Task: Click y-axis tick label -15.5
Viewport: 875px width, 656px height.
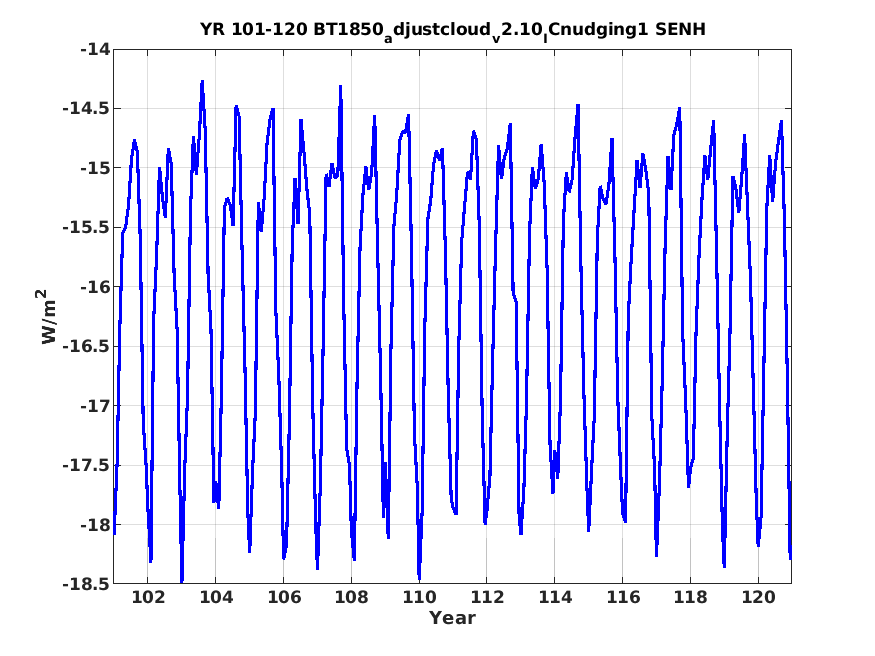Action: coord(86,227)
